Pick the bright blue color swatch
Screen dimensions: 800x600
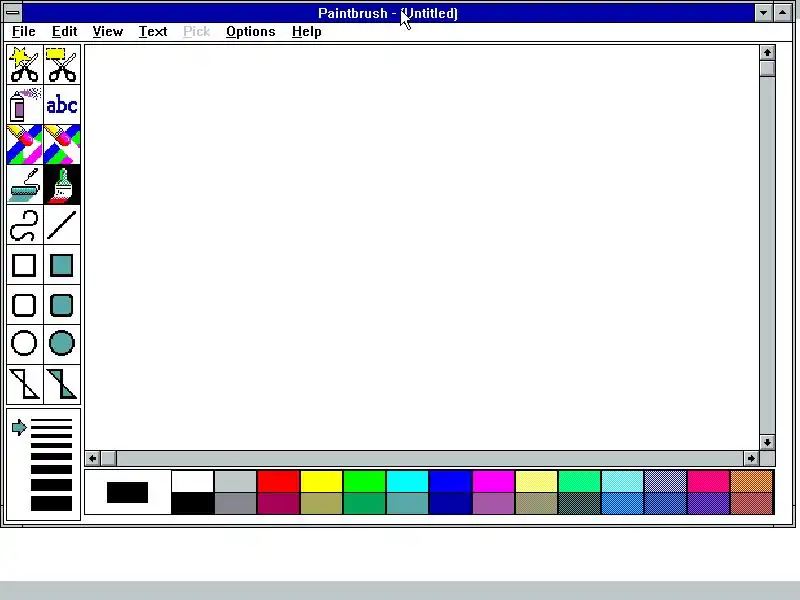tap(450, 481)
